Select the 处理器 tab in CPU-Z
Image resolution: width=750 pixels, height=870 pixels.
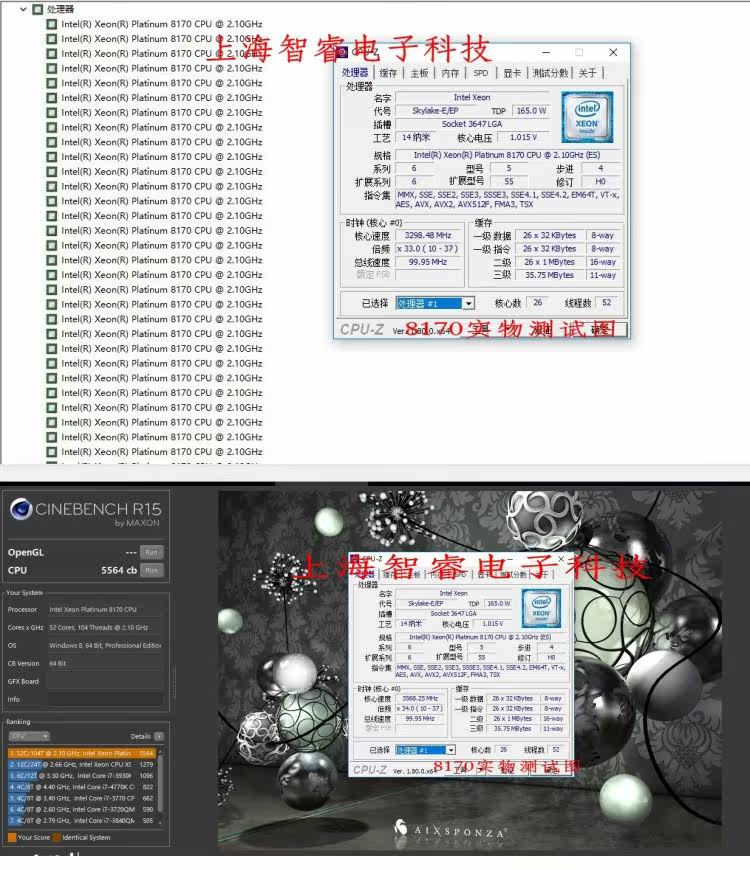(x=355, y=73)
